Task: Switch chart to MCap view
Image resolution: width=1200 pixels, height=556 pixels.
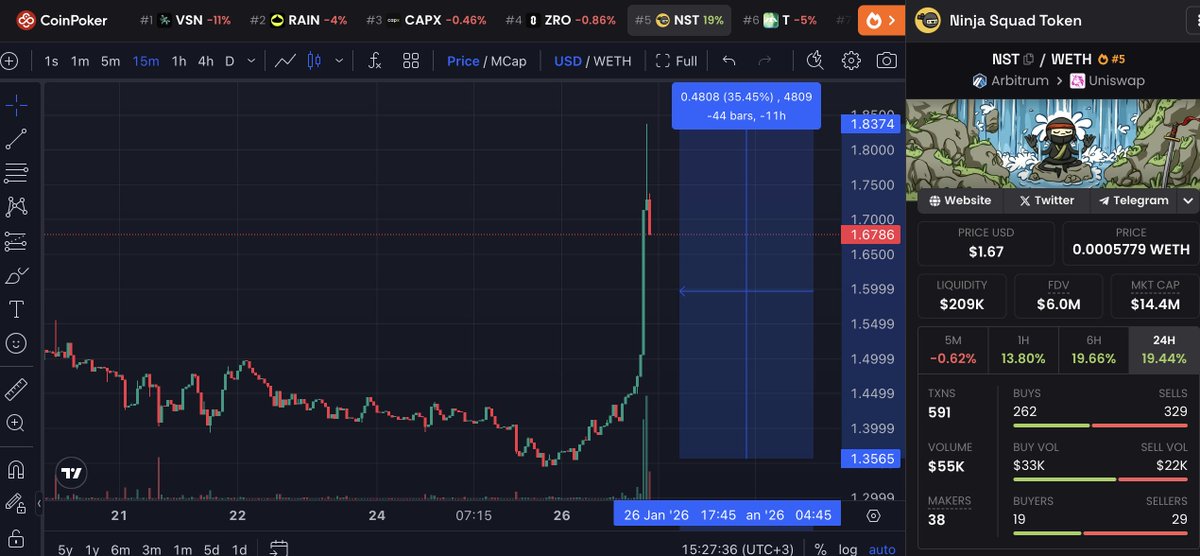Action: [509, 61]
